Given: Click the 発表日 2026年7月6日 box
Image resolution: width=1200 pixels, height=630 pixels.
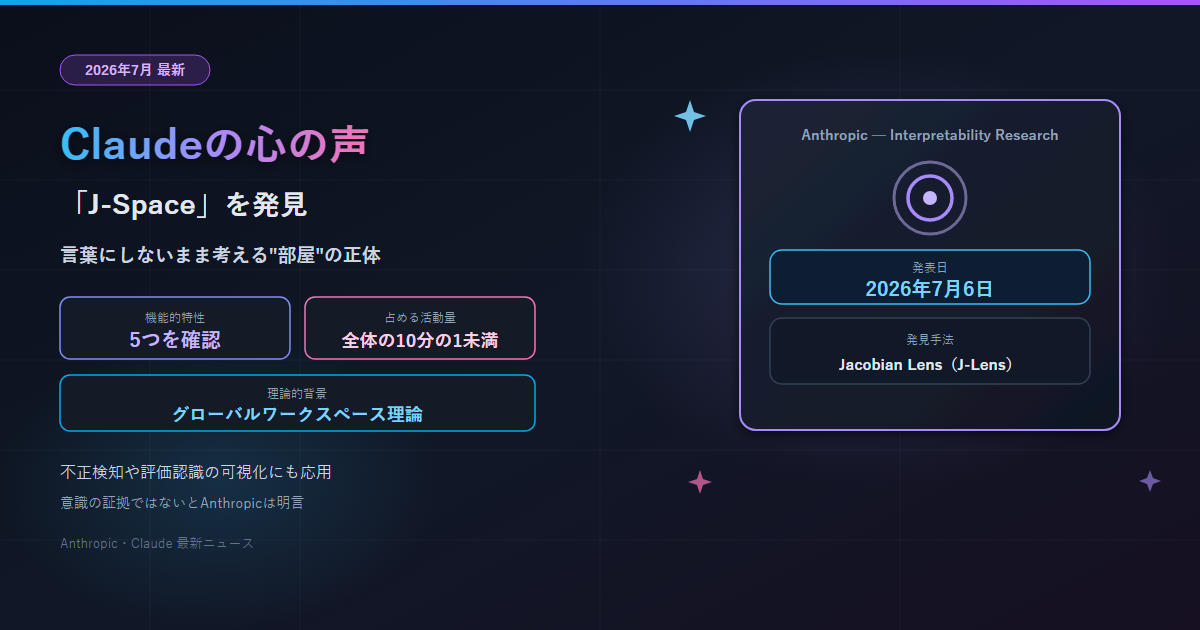Looking at the screenshot, I should pyautogui.click(x=930, y=277).
